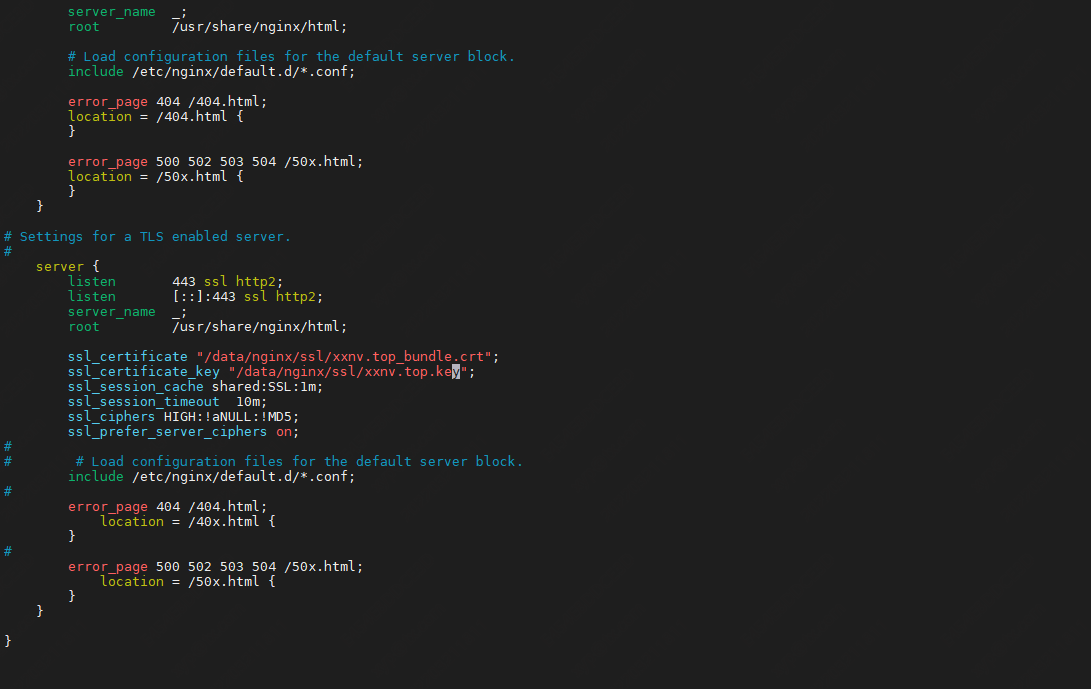Click the ssl_certificate_key directive text
This screenshot has height=689, width=1091.
point(143,372)
